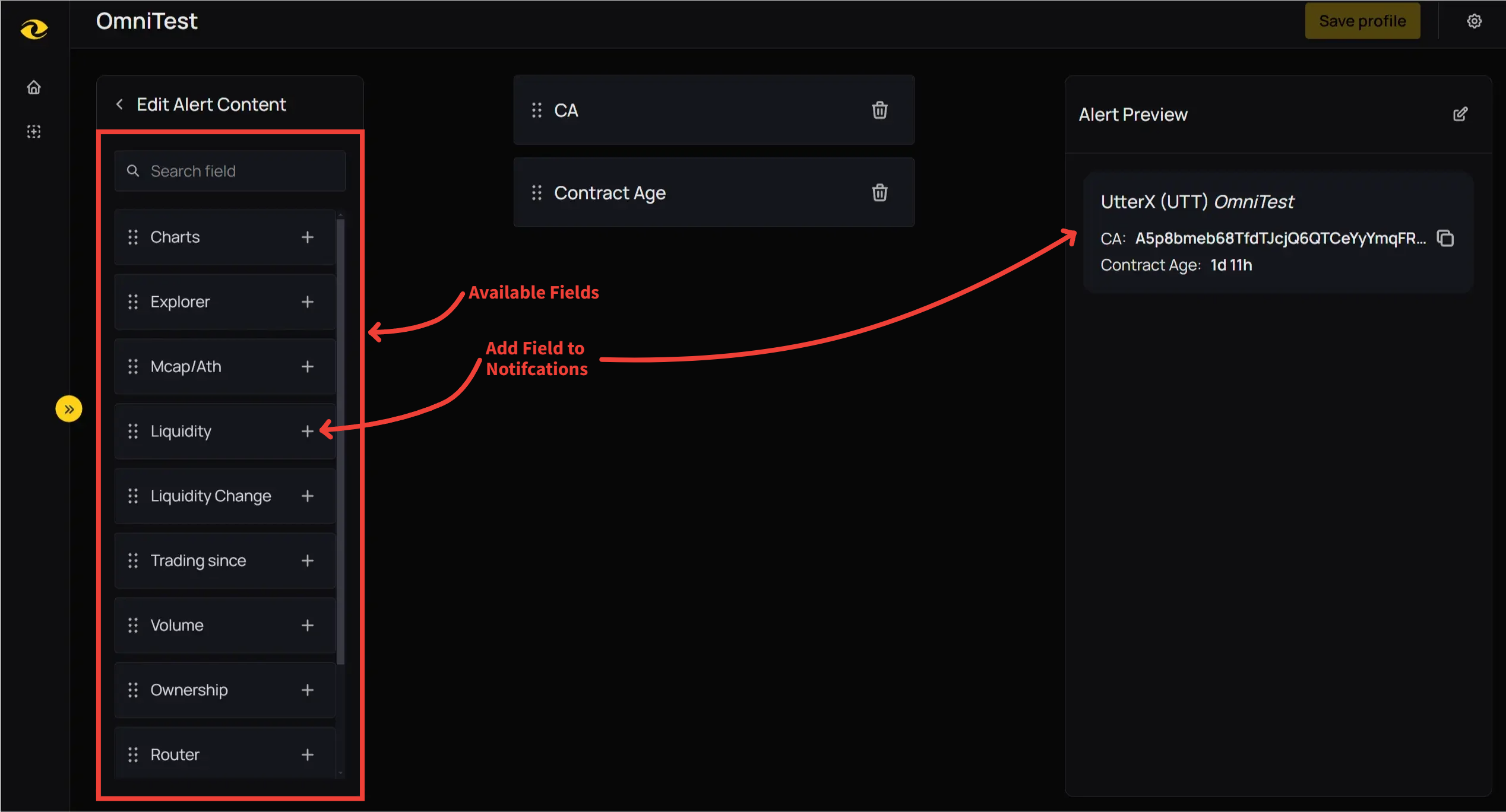Add the Liquidity Change field
The image size is (1506, 812).
coord(307,496)
